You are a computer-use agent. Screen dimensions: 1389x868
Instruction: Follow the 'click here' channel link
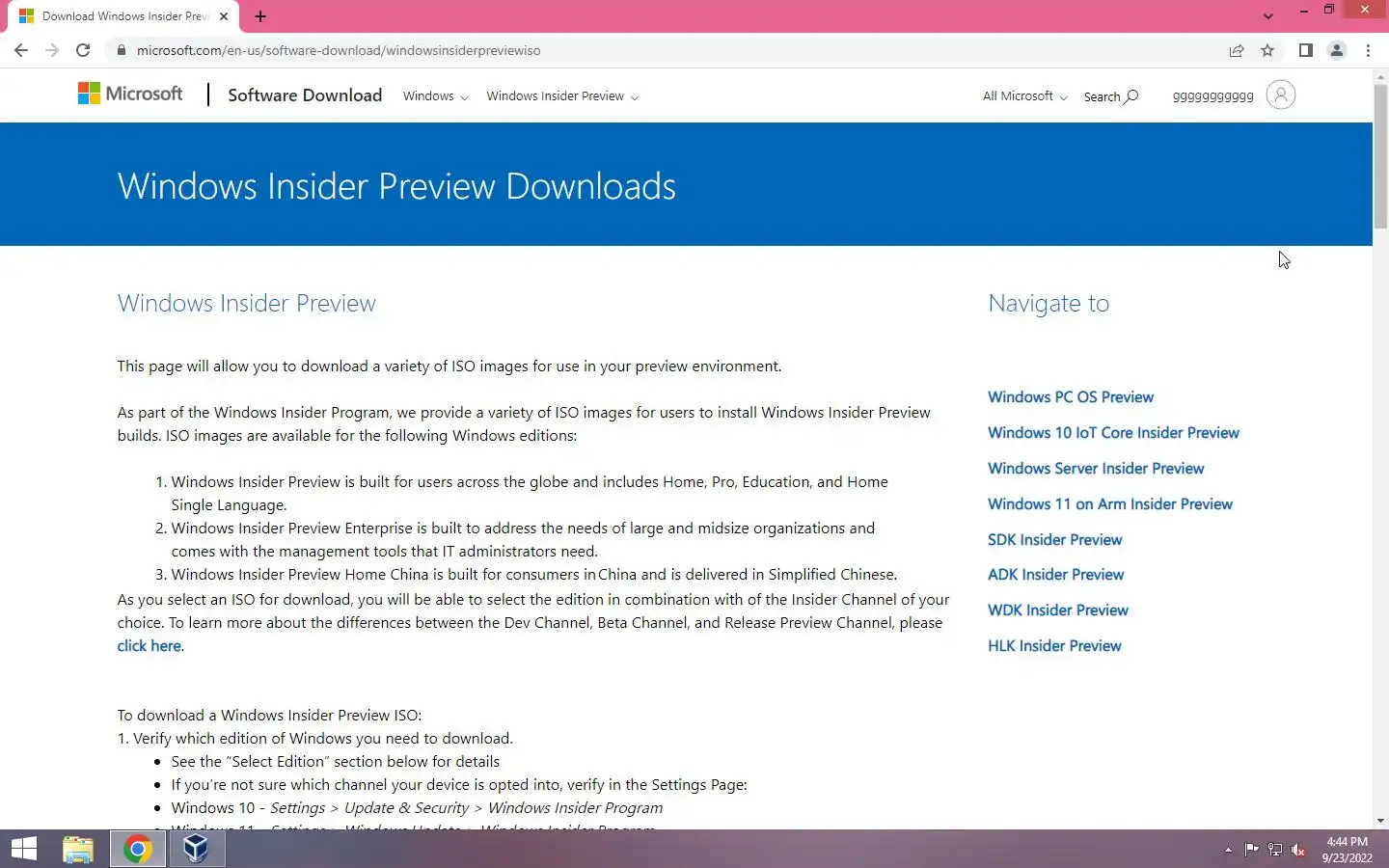(149, 646)
